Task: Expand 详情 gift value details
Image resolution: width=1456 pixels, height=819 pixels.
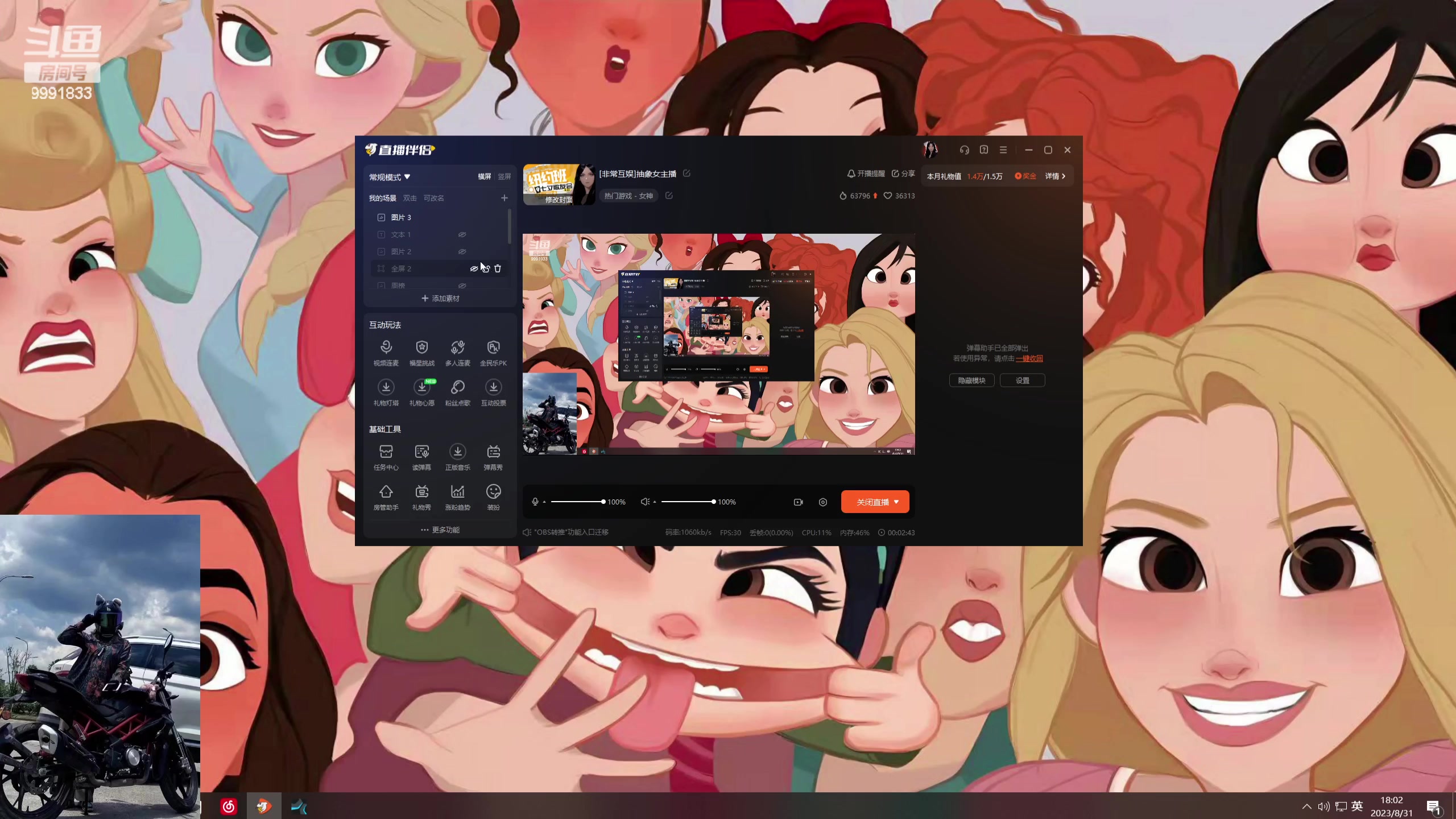Action: coord(1055,176)
